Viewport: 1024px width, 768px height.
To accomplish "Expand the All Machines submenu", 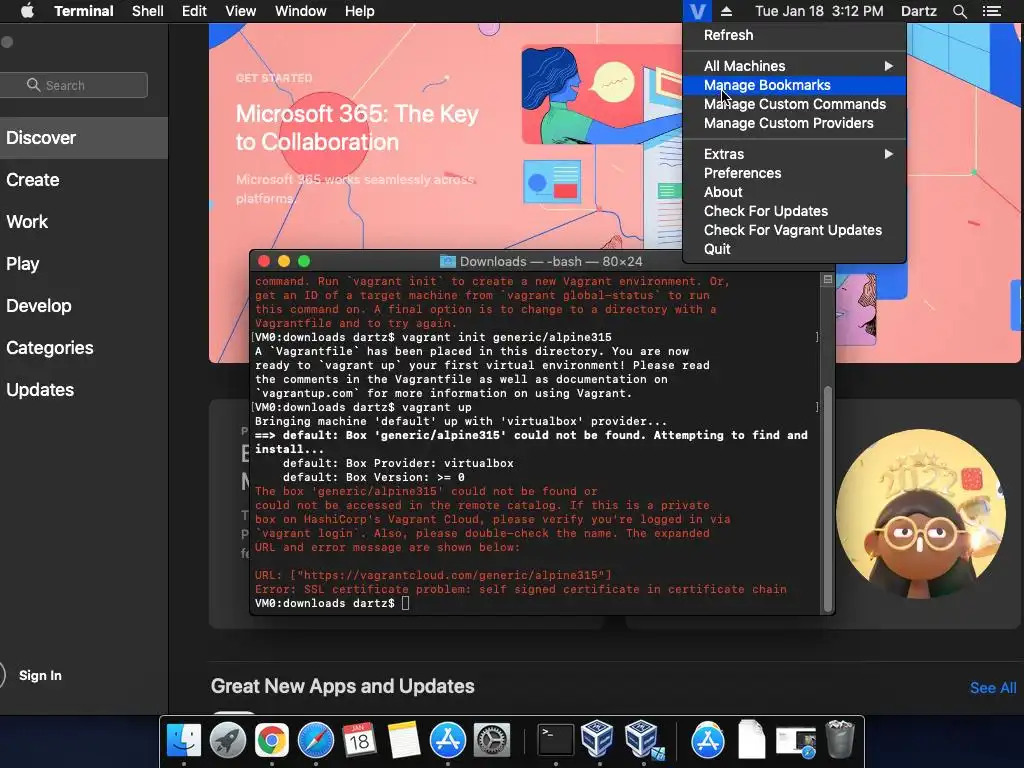I will 794,66.
